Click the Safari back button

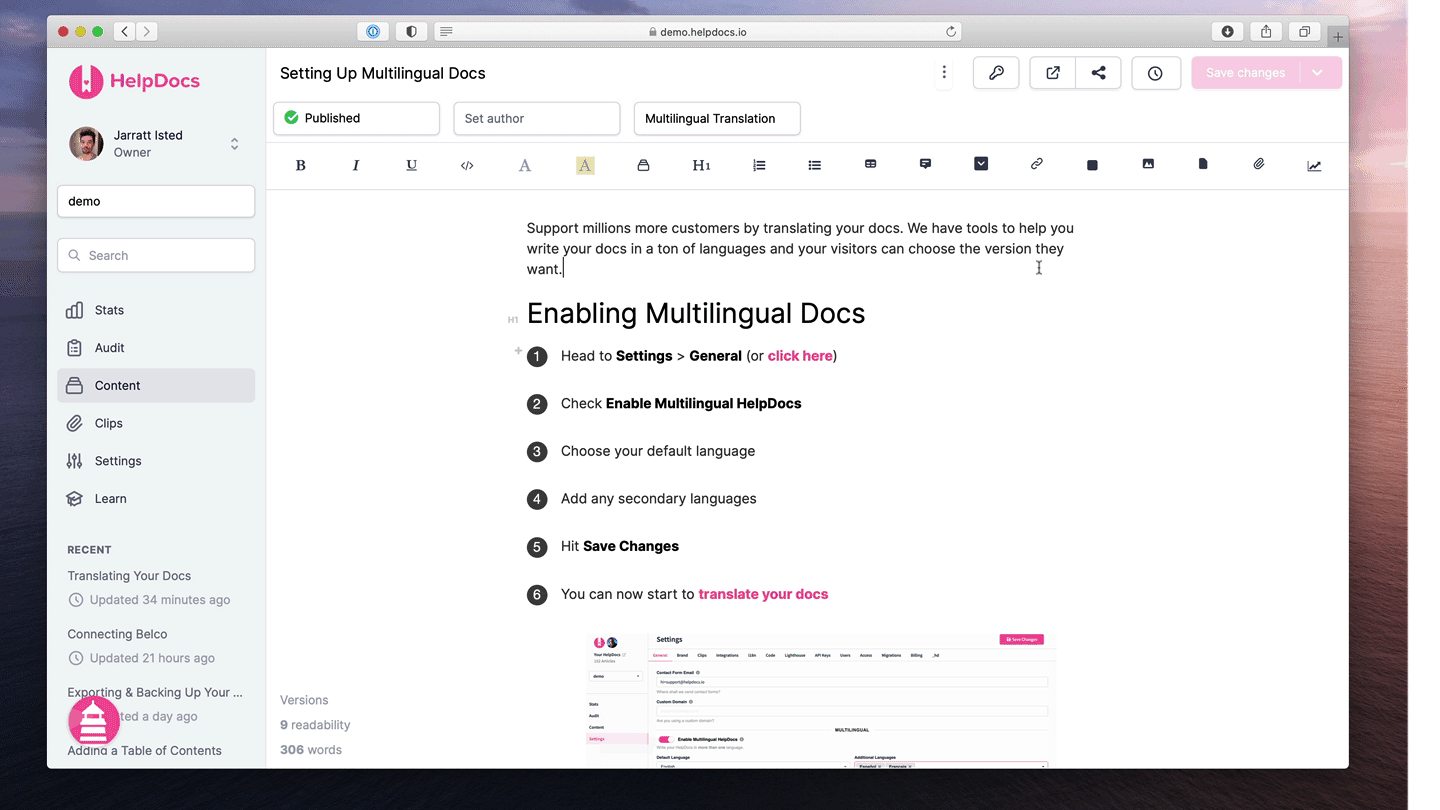125,32
